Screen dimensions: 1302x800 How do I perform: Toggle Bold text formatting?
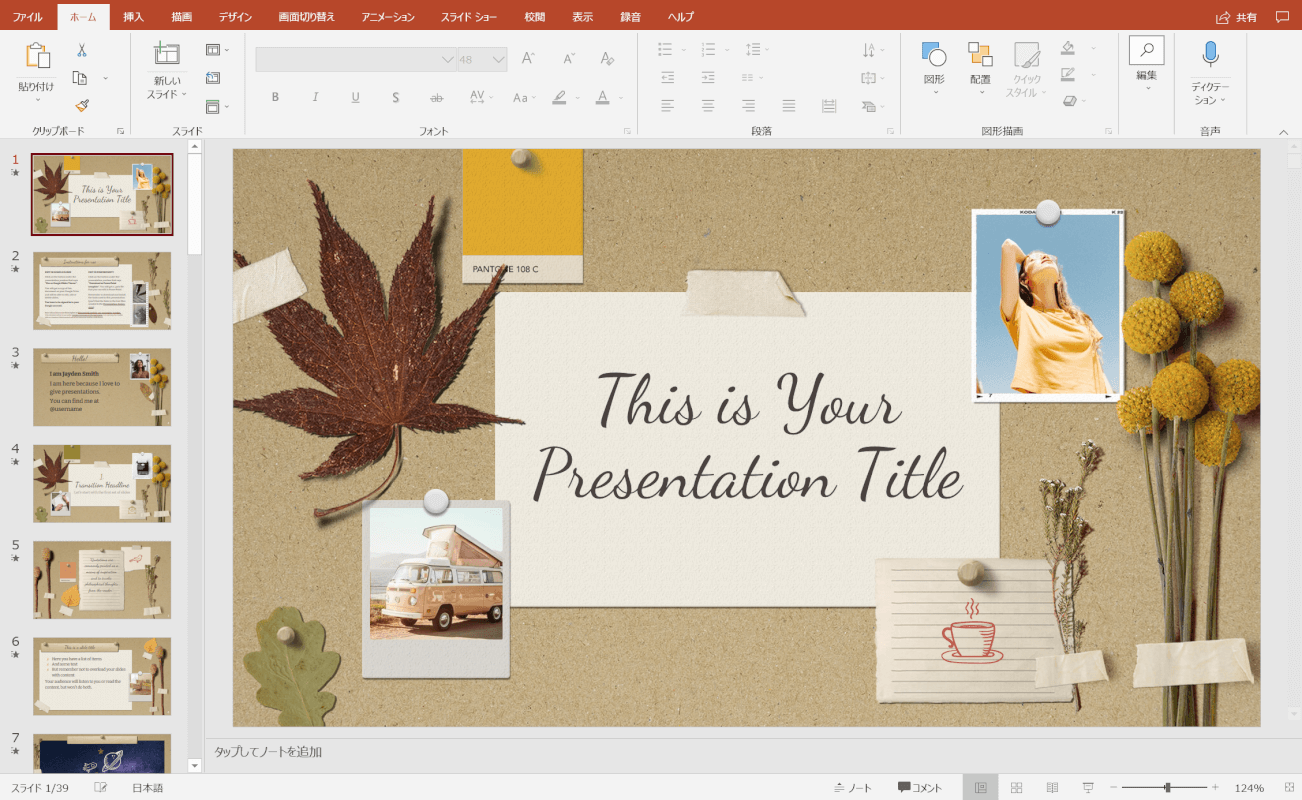(x=276, y=98)
